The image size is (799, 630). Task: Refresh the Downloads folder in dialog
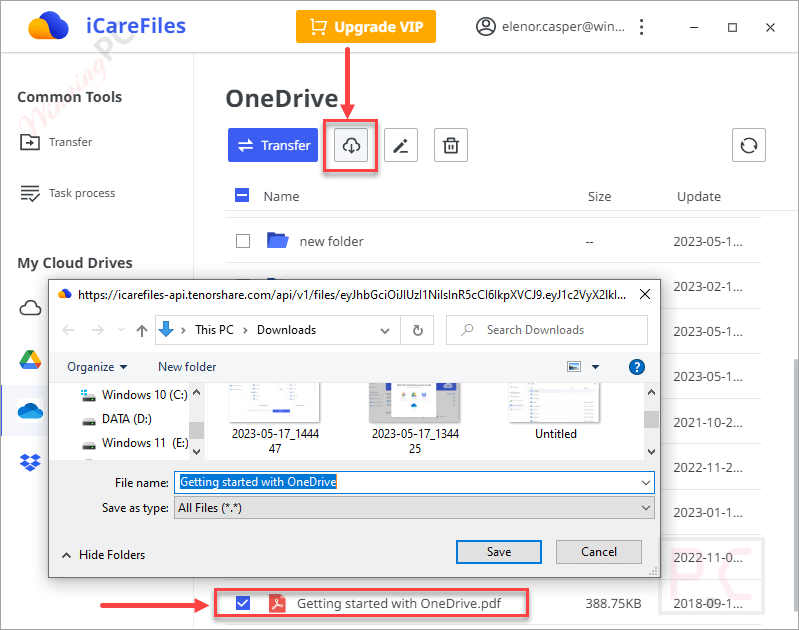(x=417, y=330)
